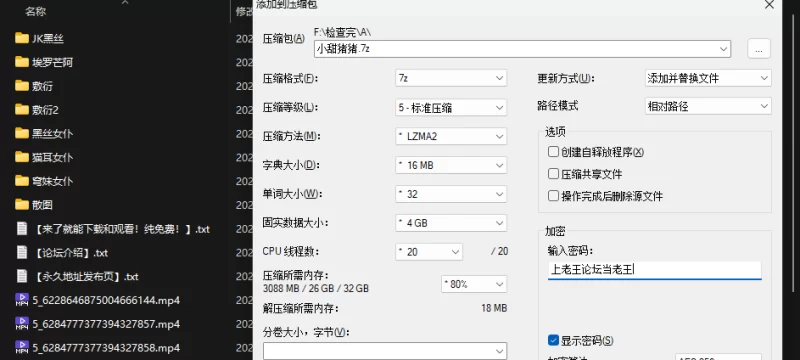Expand archive name 小甜猪猪.7z history dropdown

[x=723, y=49]
